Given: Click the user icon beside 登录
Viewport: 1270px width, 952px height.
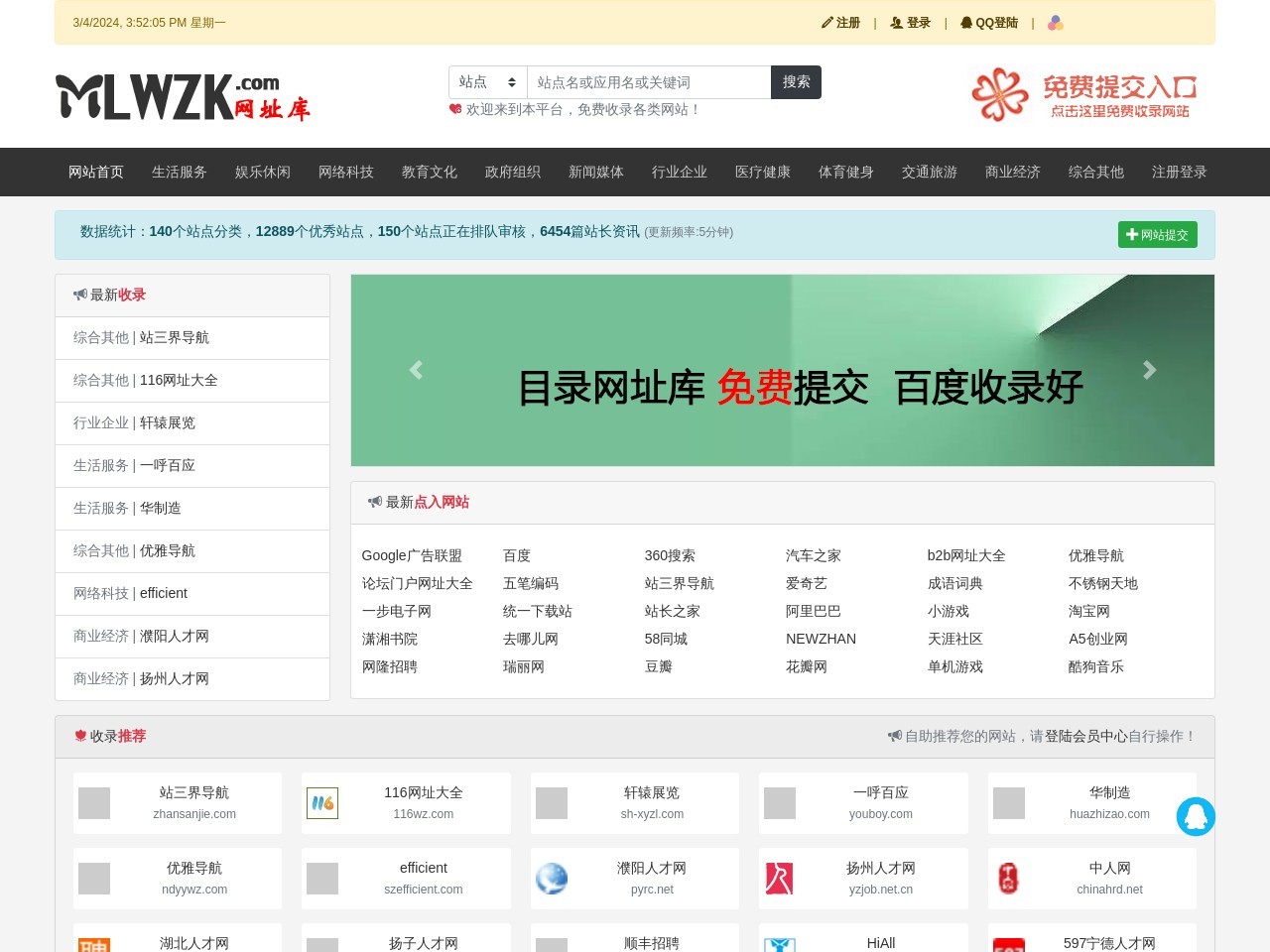Looking at the screenshot, I should point(895,22).
